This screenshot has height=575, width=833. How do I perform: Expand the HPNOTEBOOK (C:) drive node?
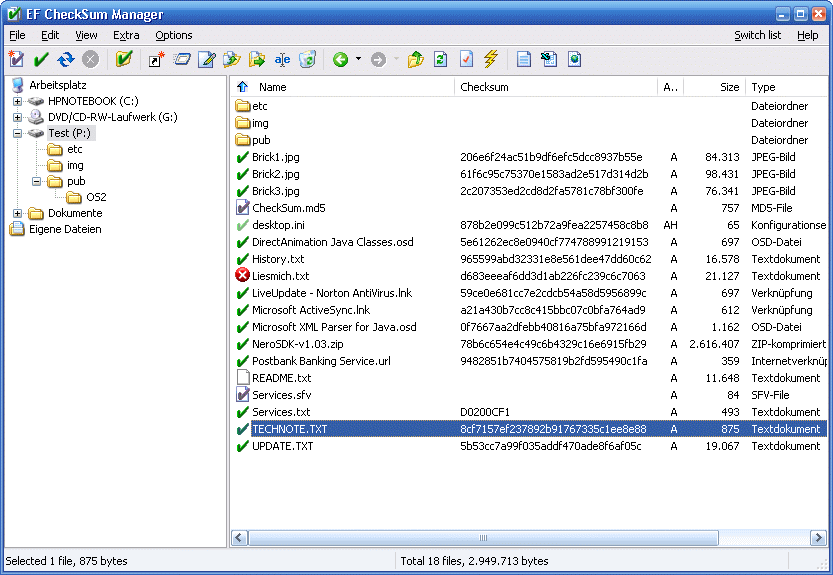18,101
